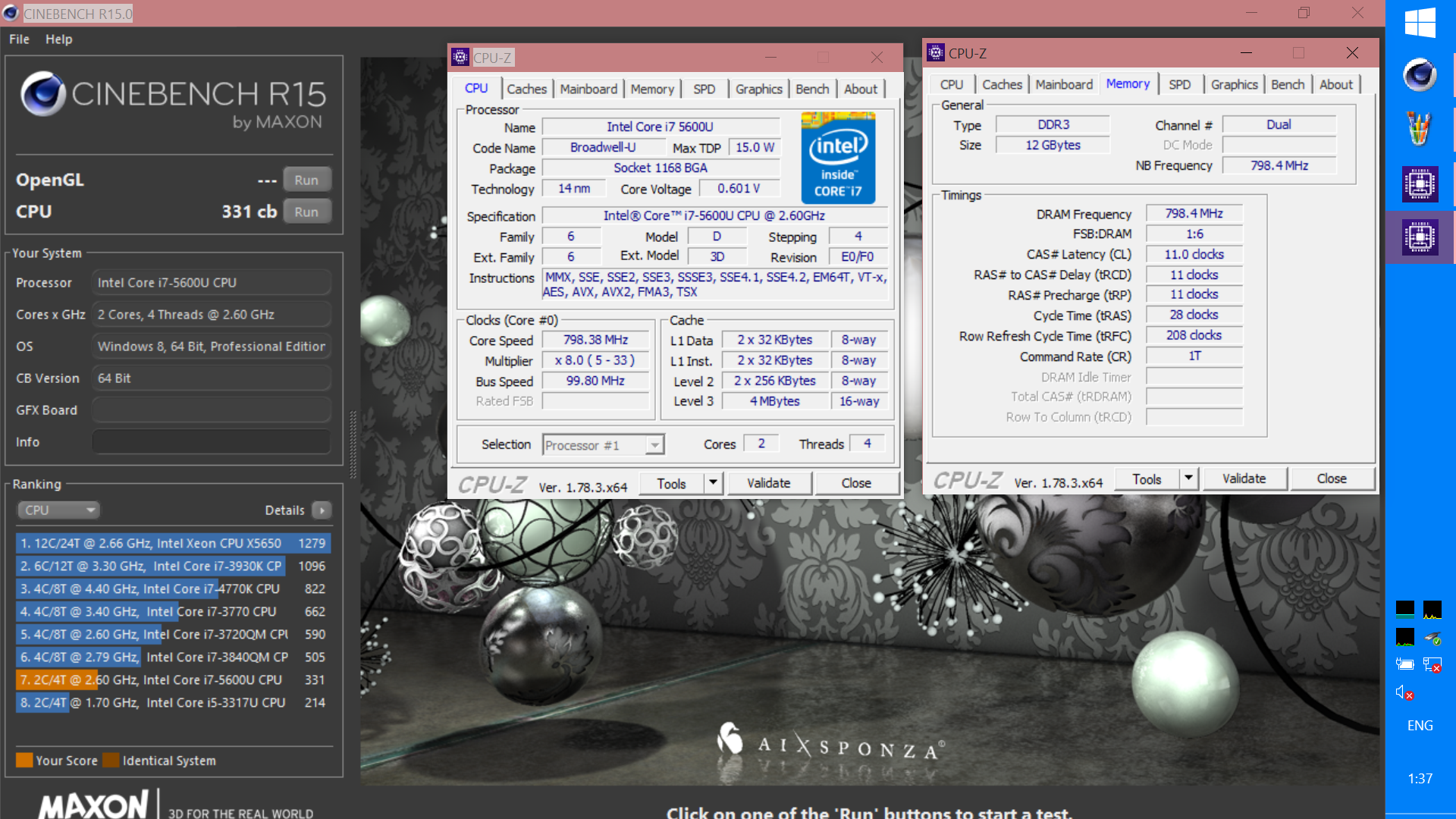
Task: Switch to Caches tab in left CPU-Z
Action: tap(527, 89)
